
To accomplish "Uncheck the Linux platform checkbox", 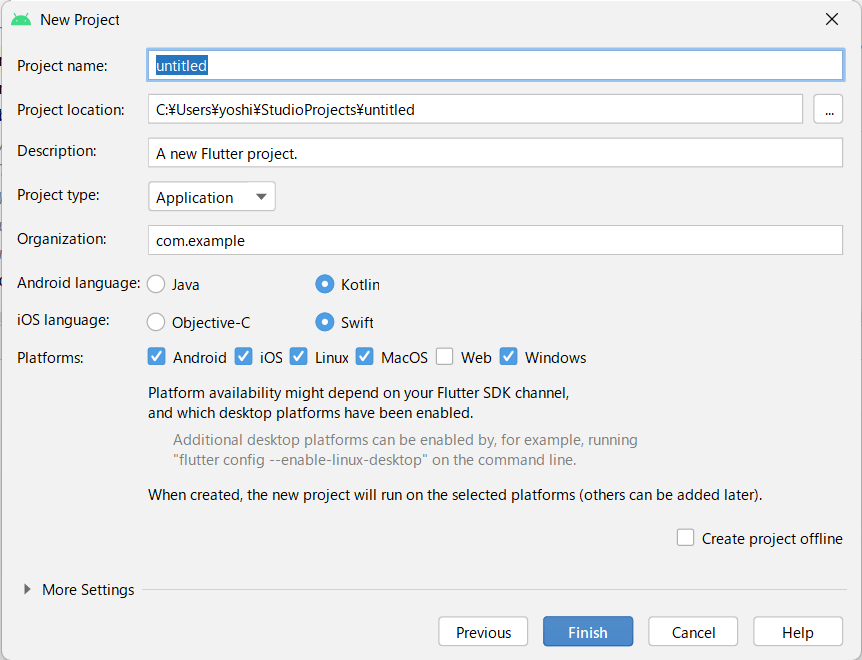I will click(299, 357).
